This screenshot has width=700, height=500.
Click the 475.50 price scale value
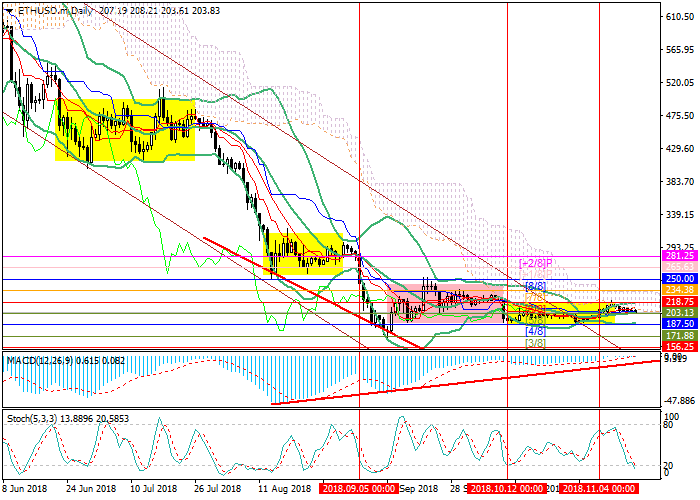(x=679, y=116)
